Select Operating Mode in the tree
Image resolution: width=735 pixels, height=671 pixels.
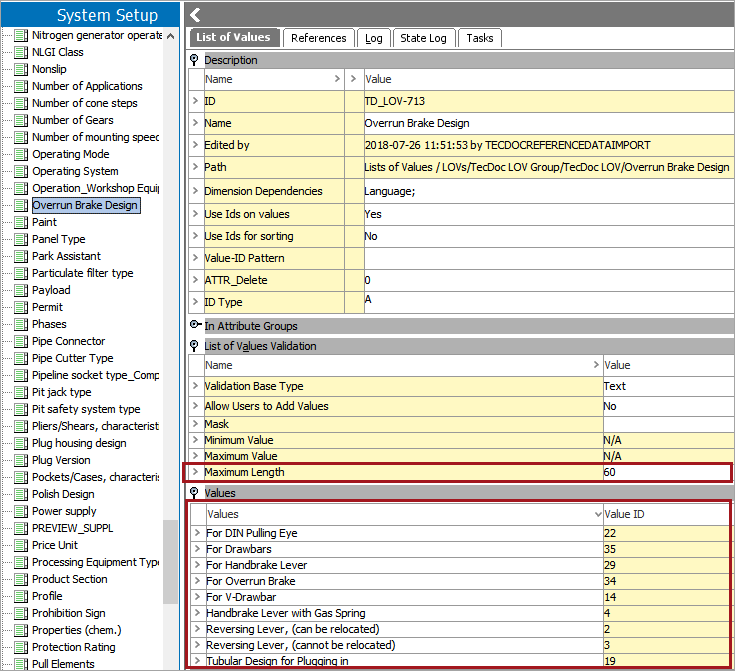(70, 154)
